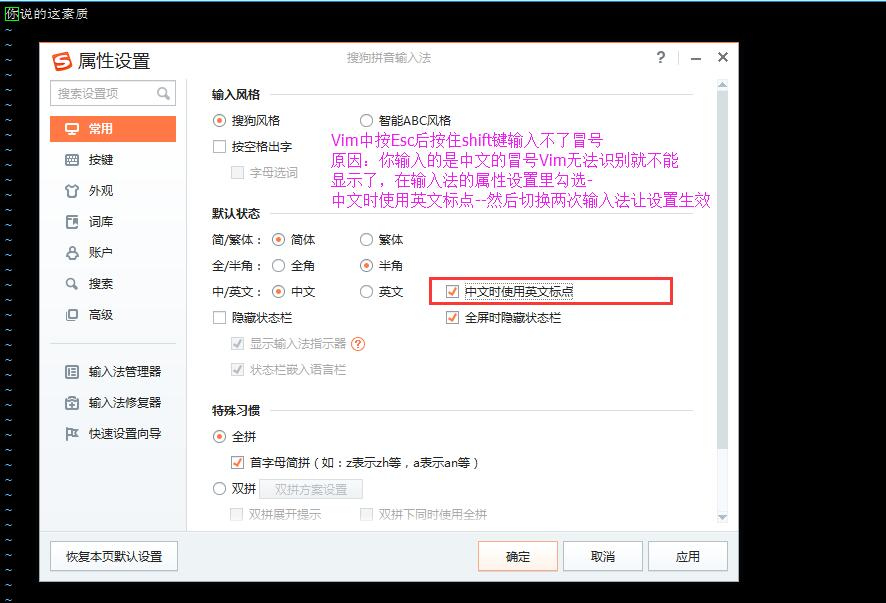Click the shirt icon beside 外观

[x=72, y=191]
